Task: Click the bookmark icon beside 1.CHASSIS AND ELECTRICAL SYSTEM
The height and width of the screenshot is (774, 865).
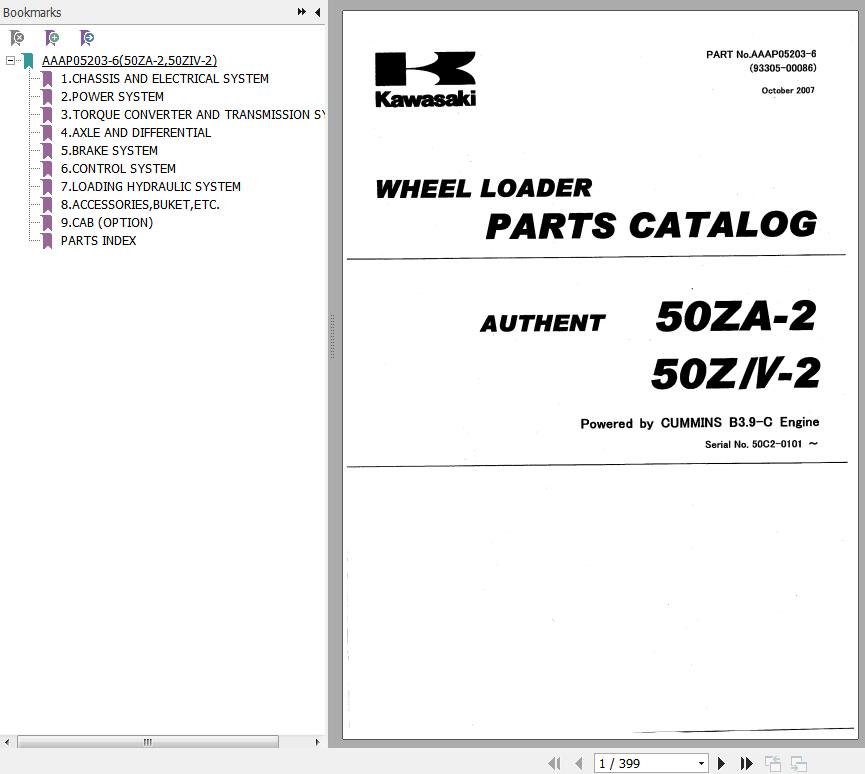Action: 47,79
